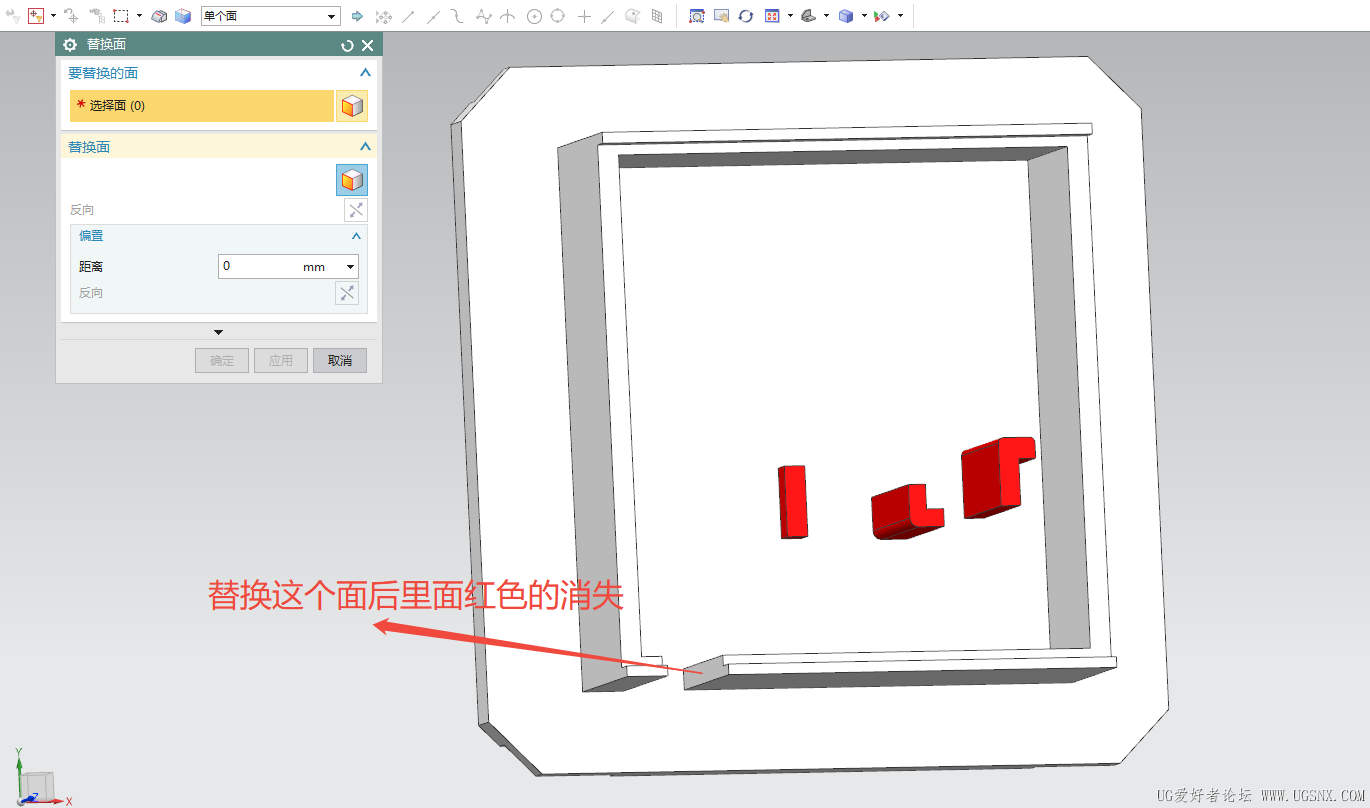The height and width of the screenshot is (808, 1370).
Task: Click the Rotate view icon
Action: point(747,15)
